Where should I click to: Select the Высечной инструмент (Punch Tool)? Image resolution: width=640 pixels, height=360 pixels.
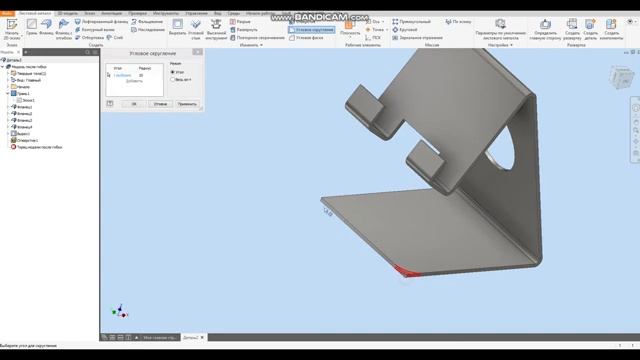pyautogui.click(x=216, y=29)
